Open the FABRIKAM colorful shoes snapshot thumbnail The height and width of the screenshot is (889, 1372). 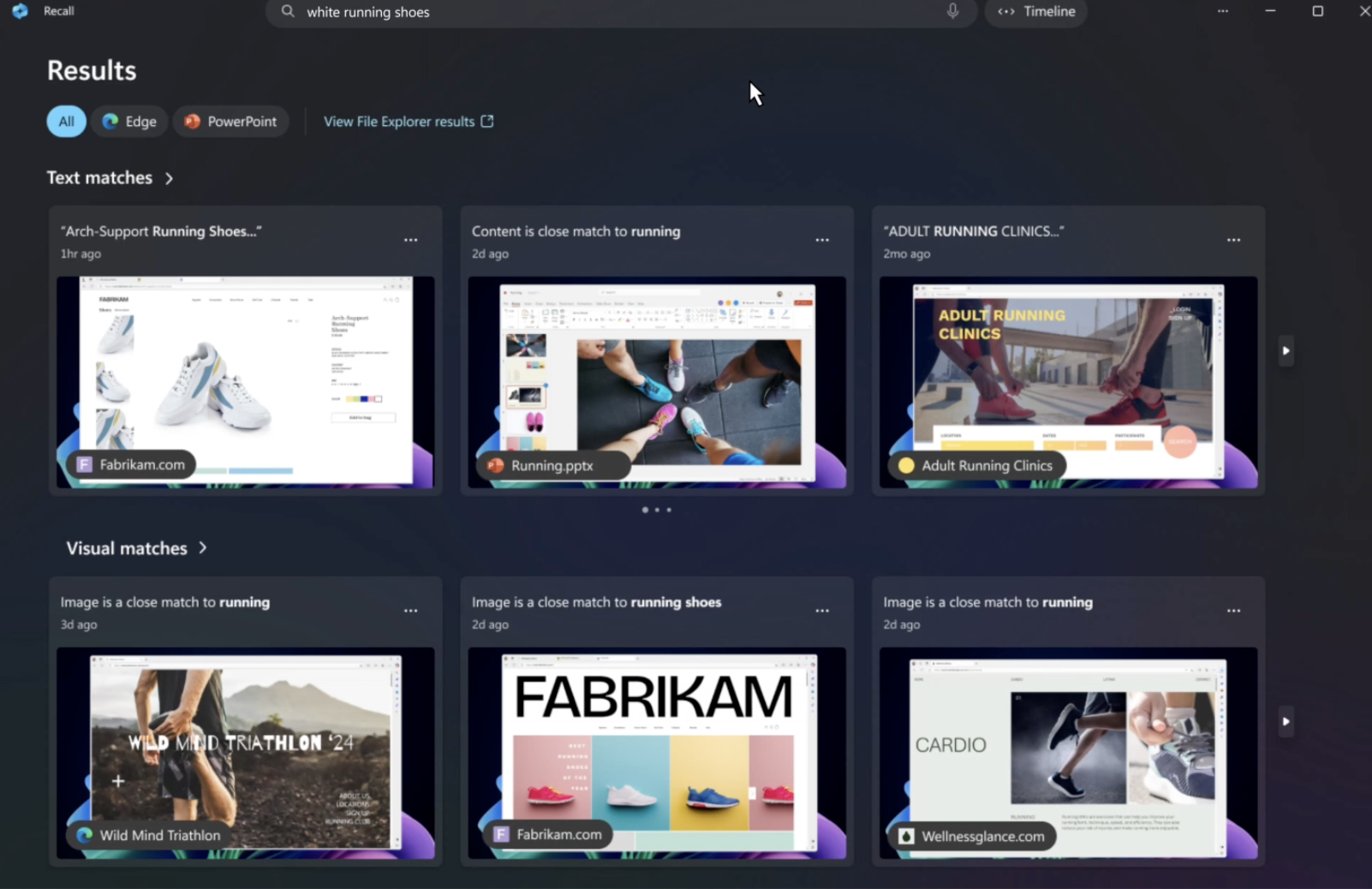click(x=657, y=753)
